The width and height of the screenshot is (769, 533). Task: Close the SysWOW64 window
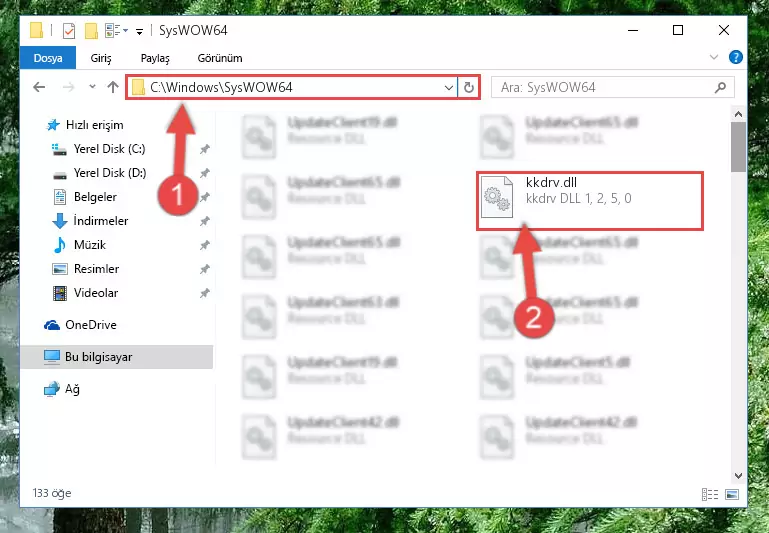723,30
